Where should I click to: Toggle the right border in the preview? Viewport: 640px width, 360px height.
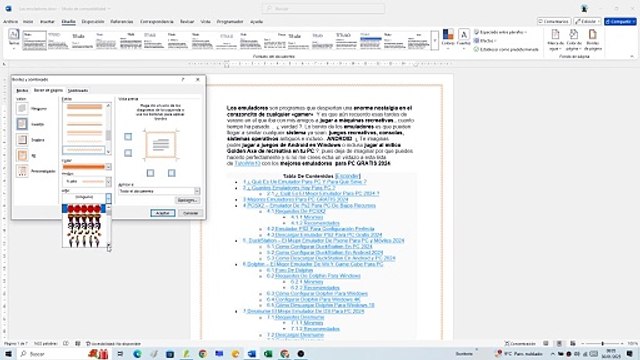point(171,173)
